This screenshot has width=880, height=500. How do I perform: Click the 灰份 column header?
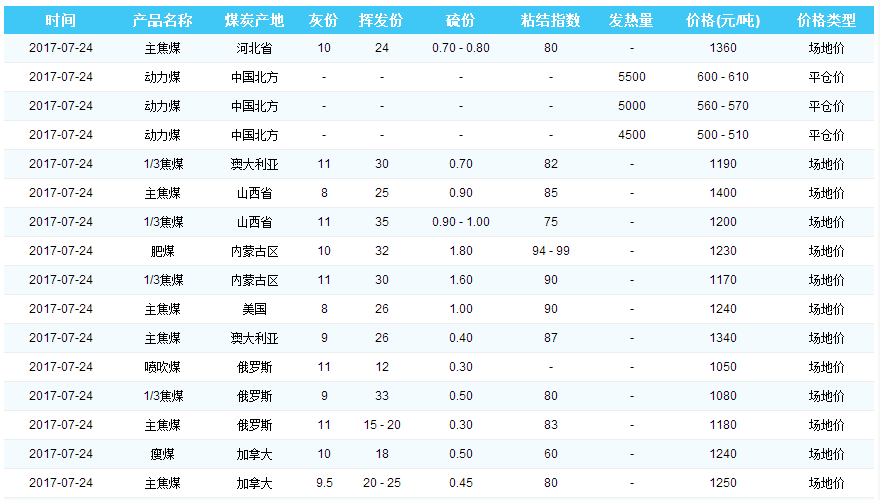[x=323, y=21]
